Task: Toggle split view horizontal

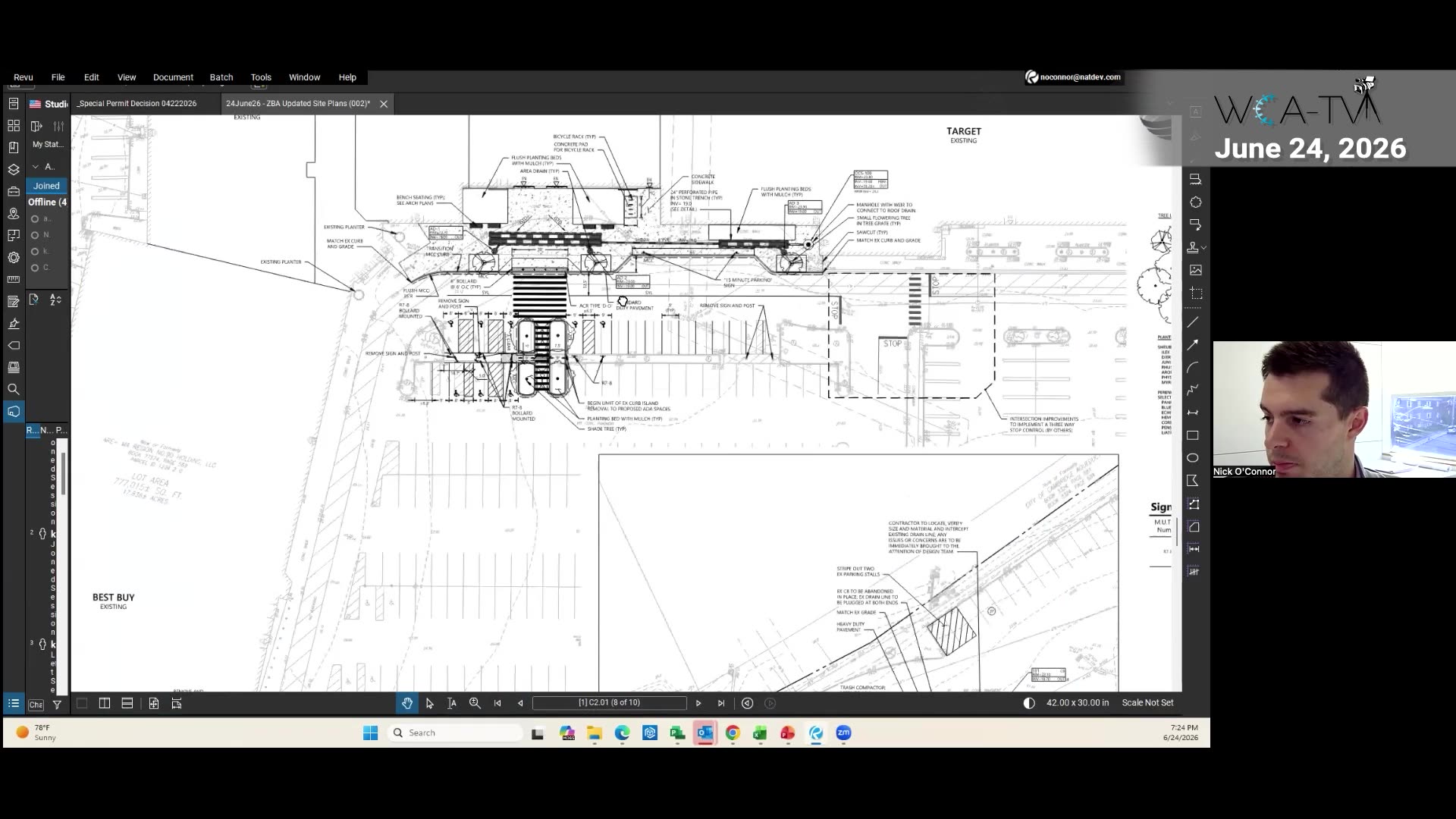Action: pyautogui.click(x=127, y=703)
